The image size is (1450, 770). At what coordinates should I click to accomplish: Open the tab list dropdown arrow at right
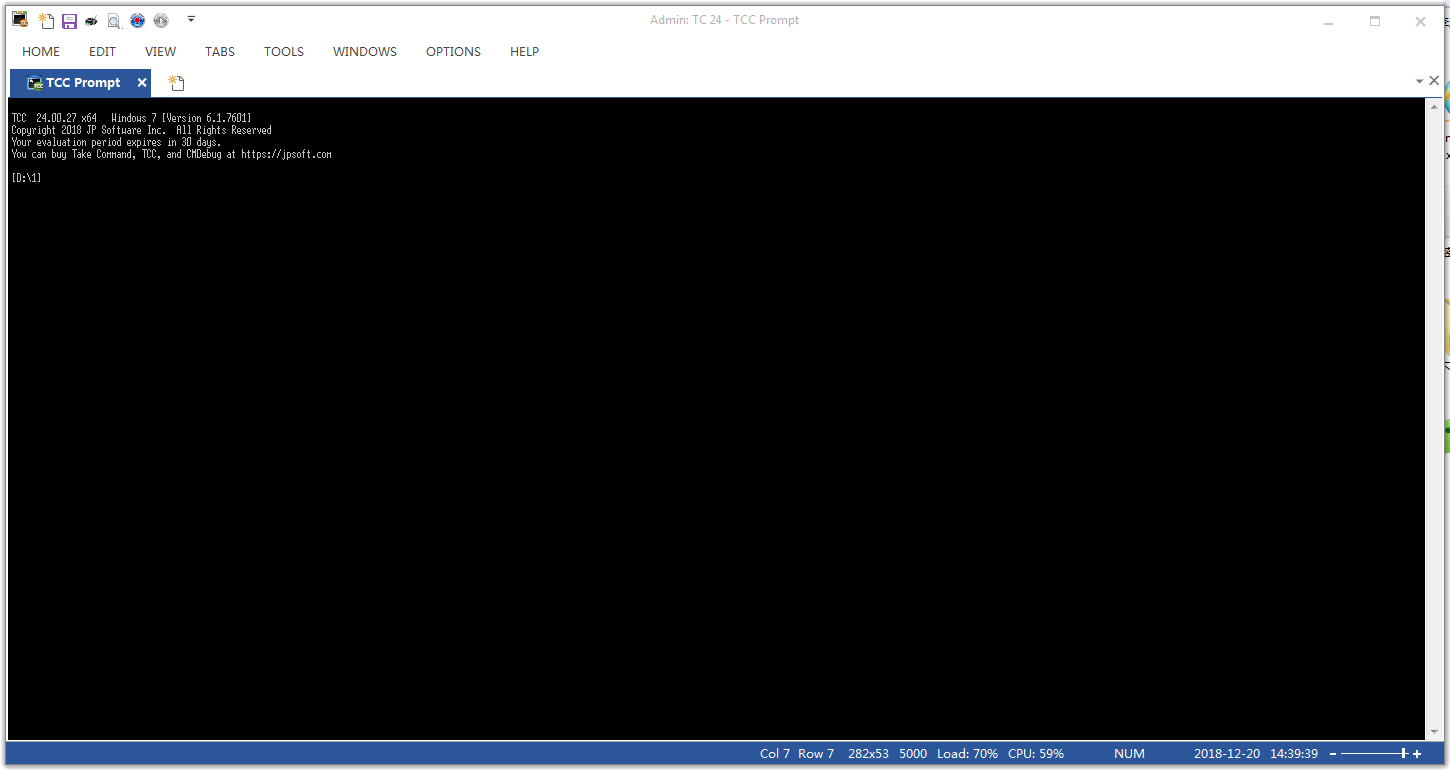pos(1419,81)
